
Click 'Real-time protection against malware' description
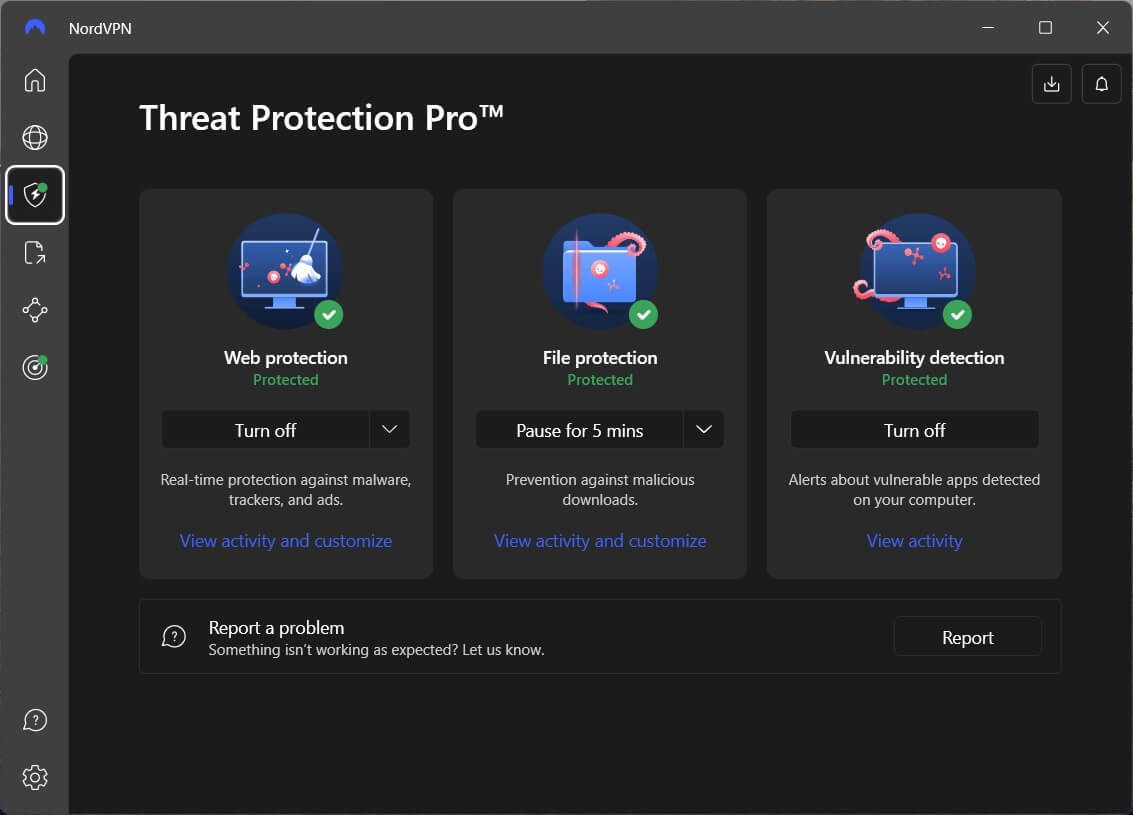tap(285, 490)
